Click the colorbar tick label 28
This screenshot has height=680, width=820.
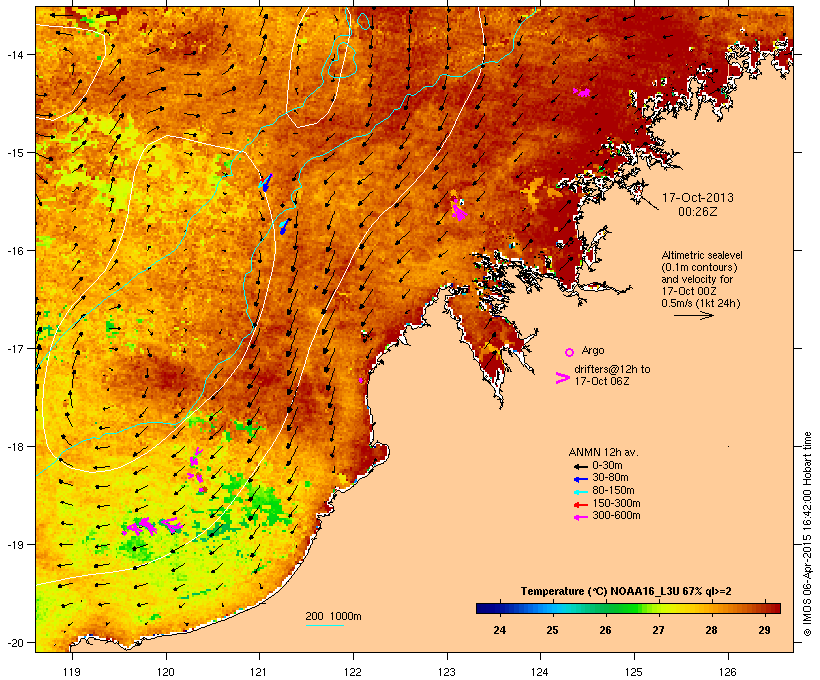[x=711, y=630]
